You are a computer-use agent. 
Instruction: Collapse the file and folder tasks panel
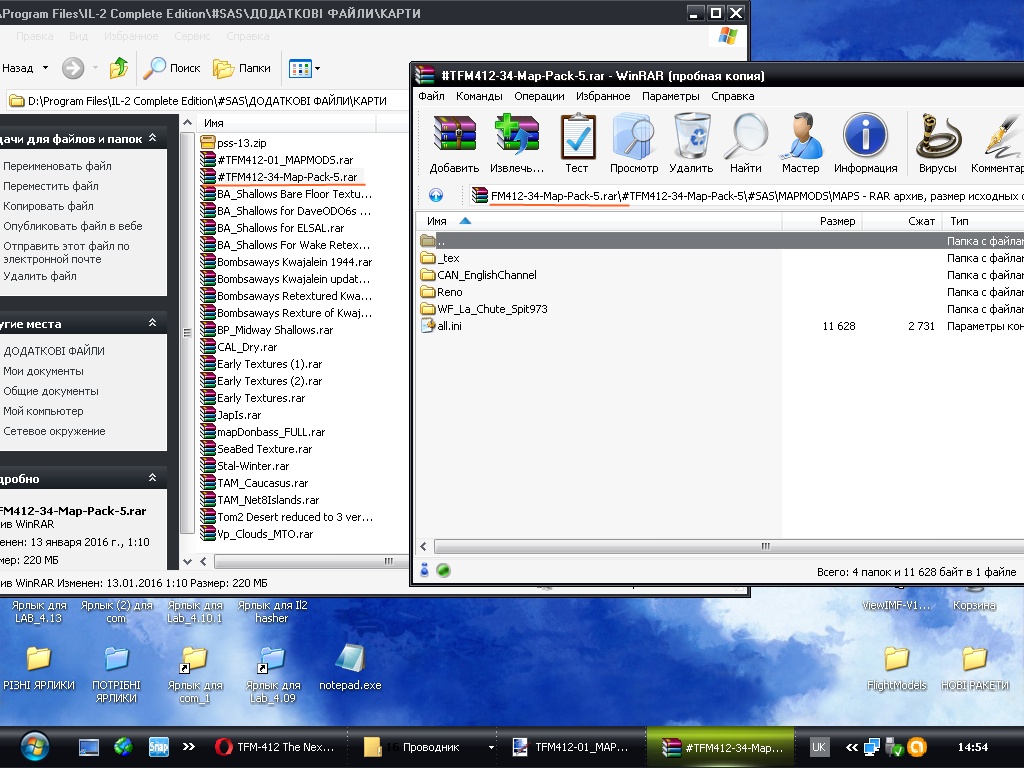(152, 139)
